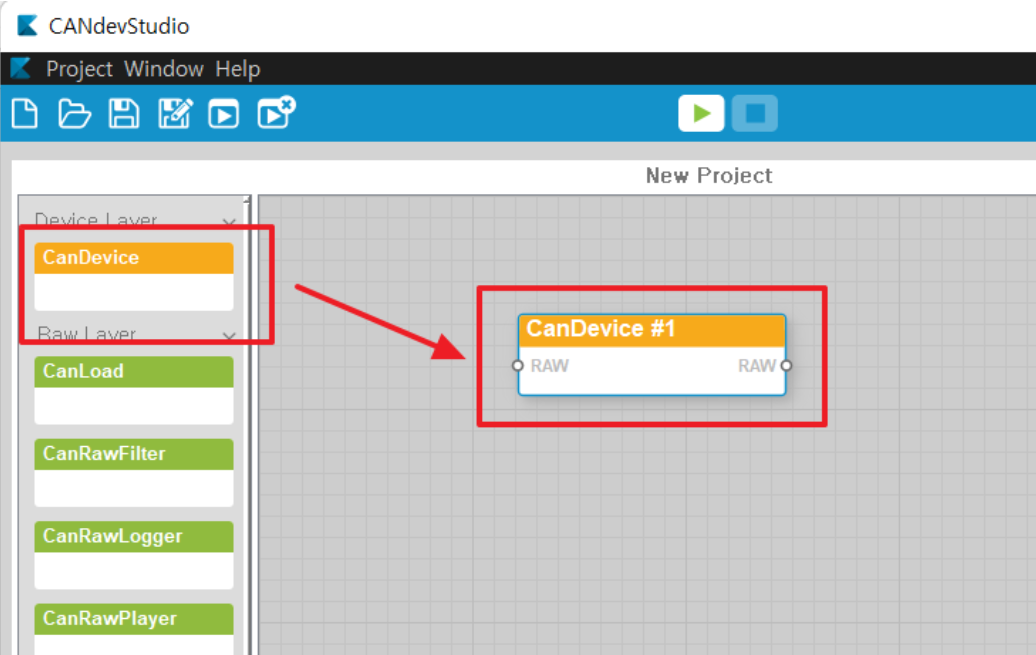Click the right RAW output port of CanDevice #1
Screen dimensions: 1036x655
coord(786,365)
